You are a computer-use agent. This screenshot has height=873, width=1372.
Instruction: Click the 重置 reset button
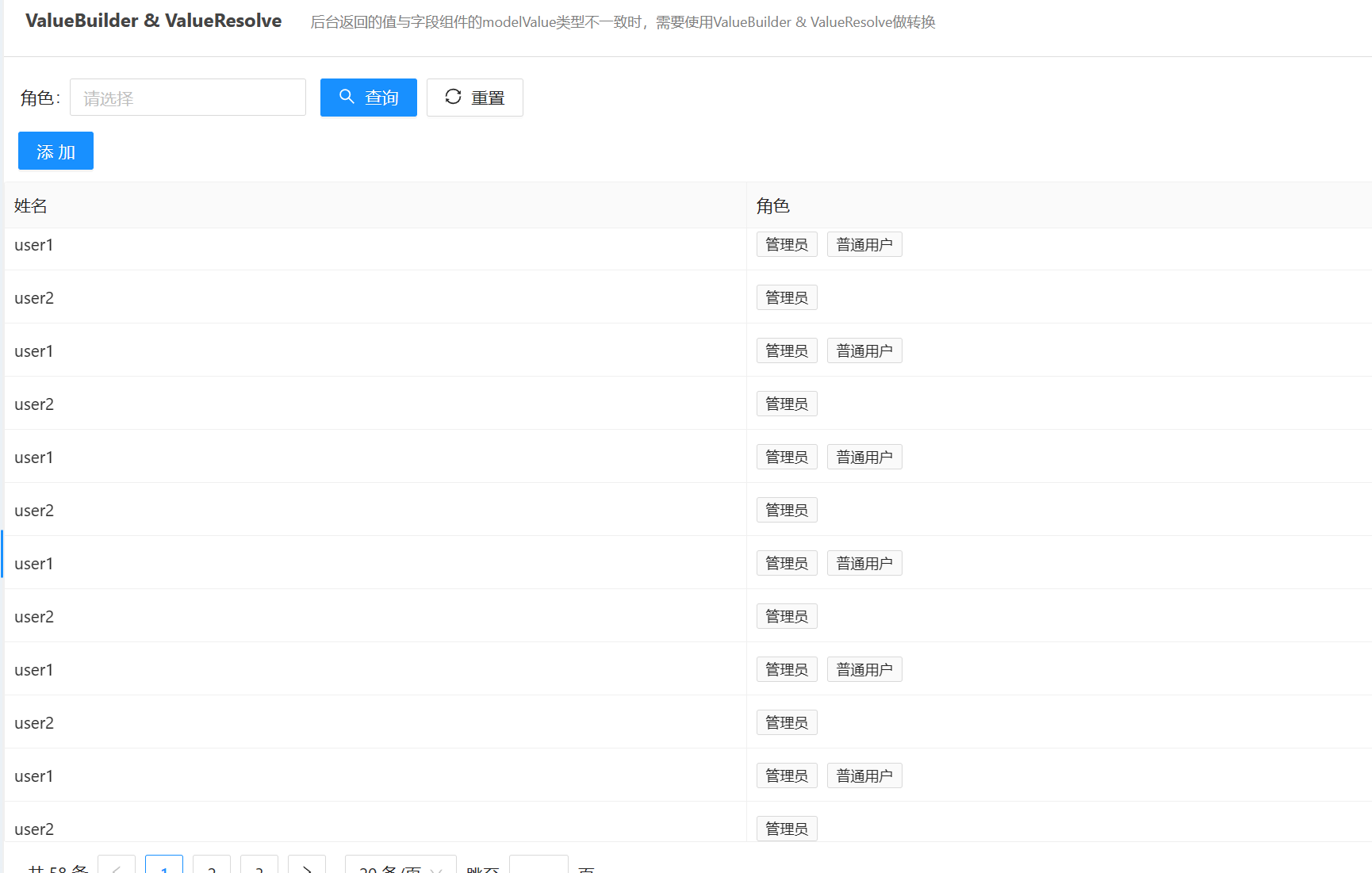pos(474,97)
